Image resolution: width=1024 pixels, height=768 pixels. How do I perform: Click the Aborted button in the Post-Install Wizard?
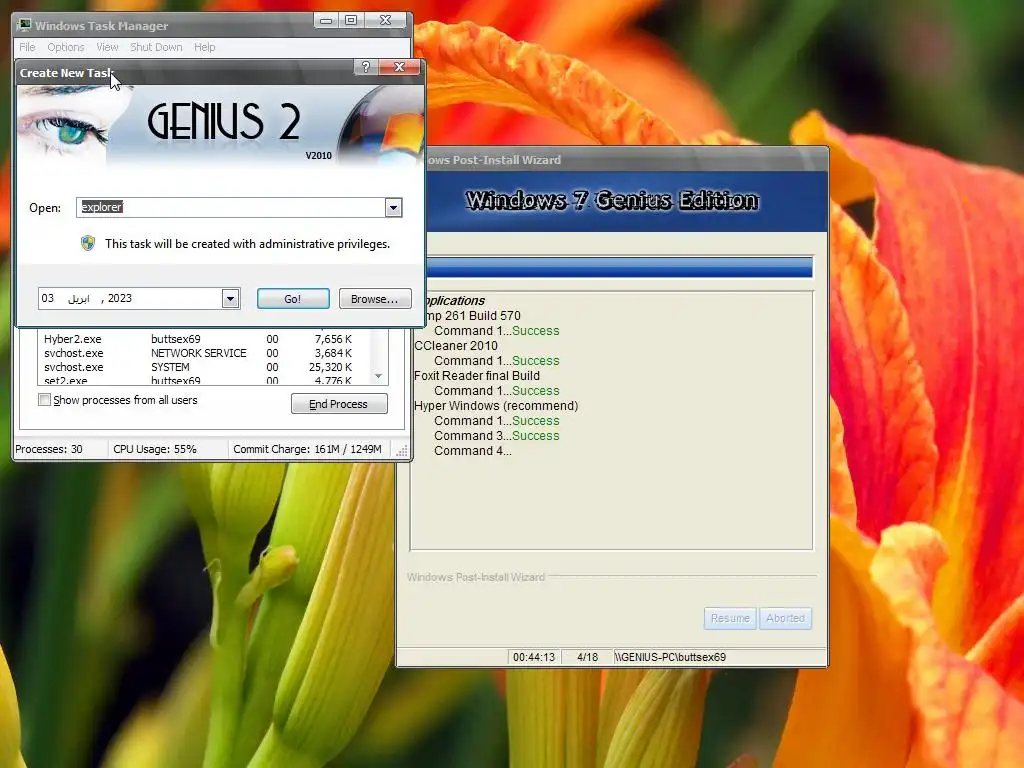tap(786, 618)
